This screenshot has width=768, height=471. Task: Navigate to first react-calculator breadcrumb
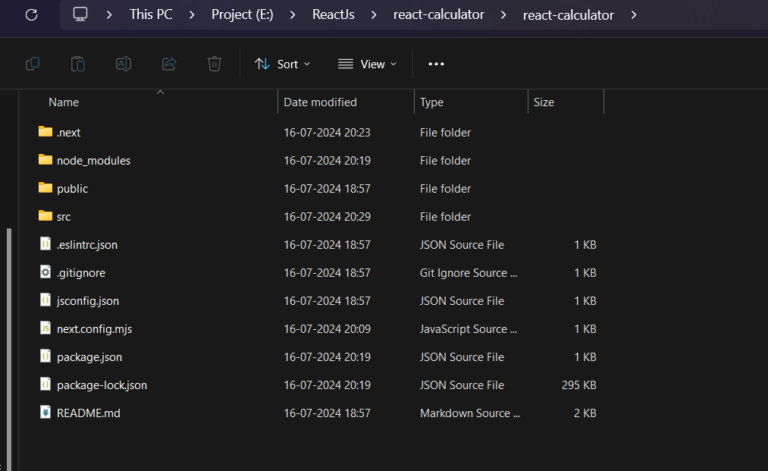pos(438,15)
